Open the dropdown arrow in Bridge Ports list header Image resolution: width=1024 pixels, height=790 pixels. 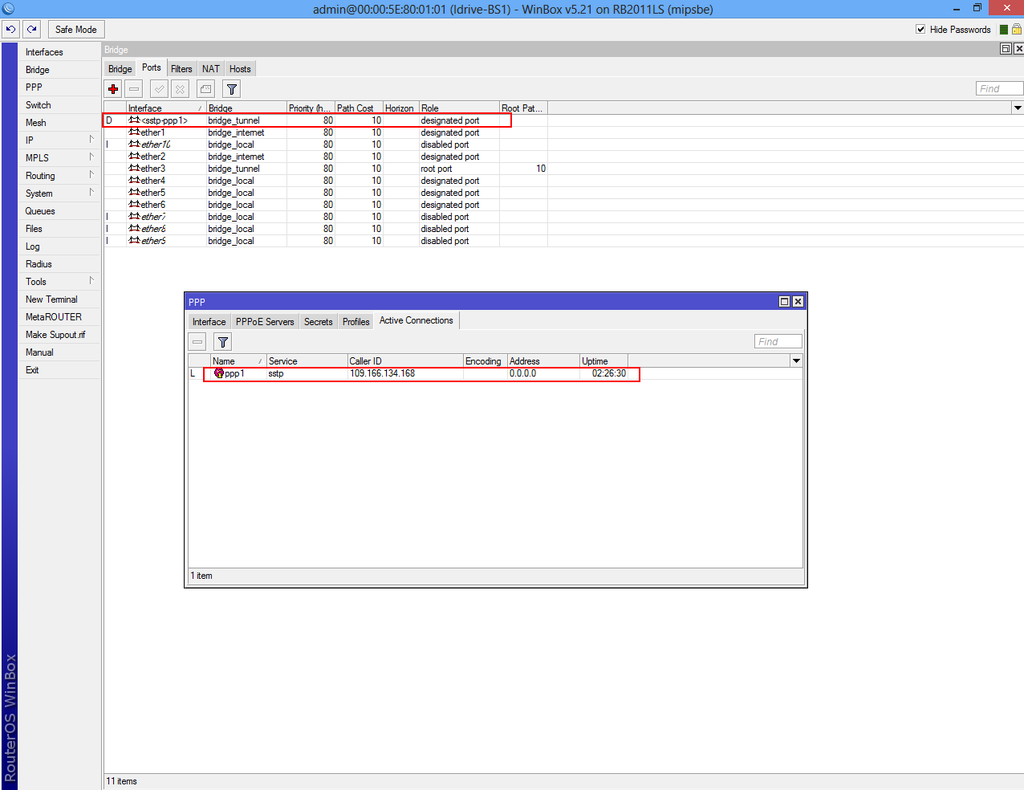(1017, 107)
